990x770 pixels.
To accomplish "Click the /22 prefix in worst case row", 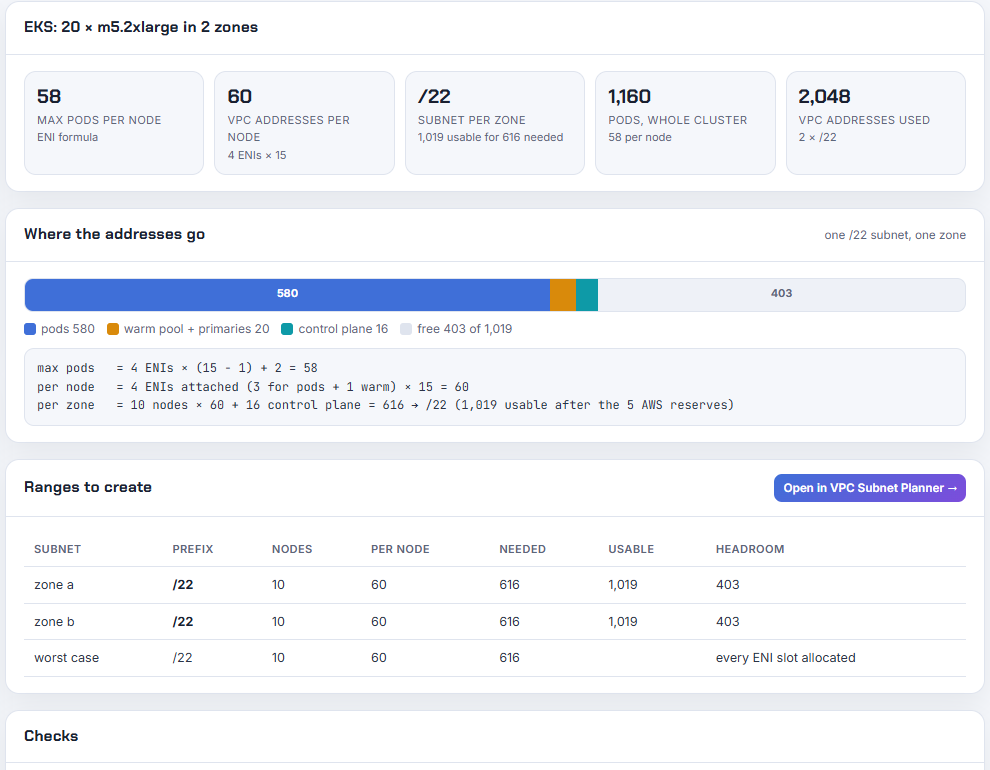I will (182, 658).
